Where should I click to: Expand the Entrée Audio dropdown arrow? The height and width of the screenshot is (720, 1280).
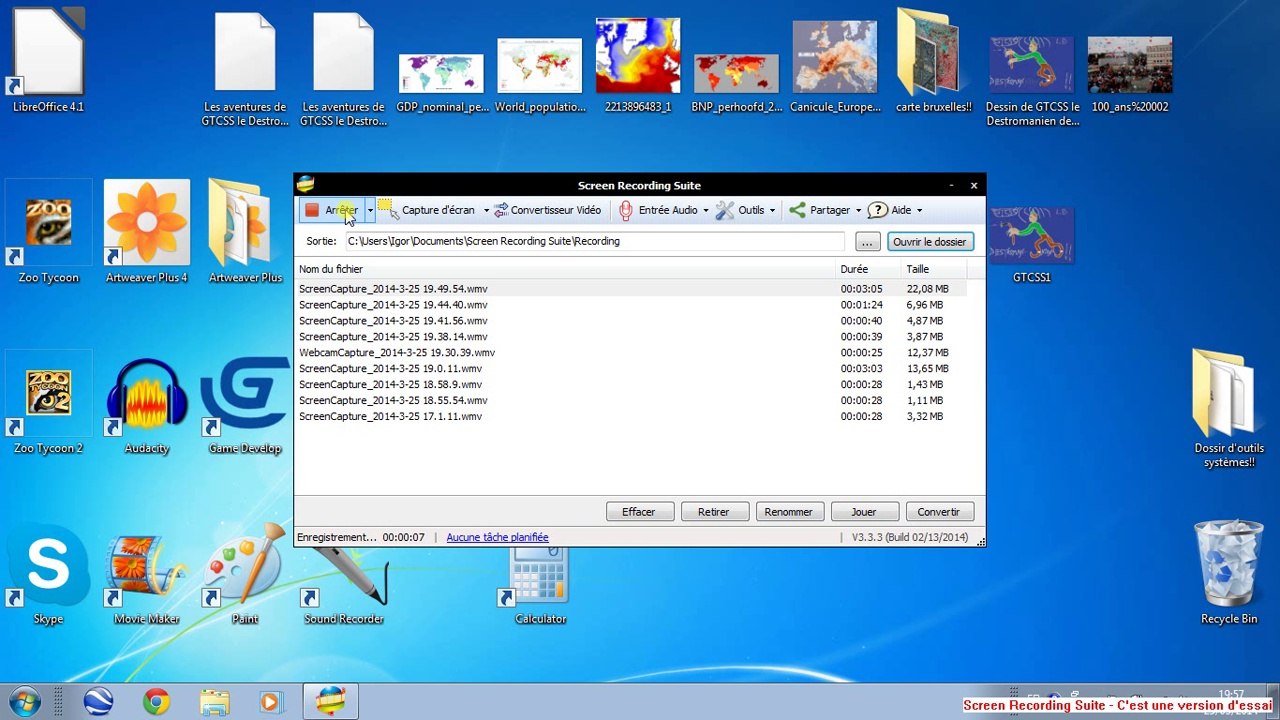click(705, 210)
